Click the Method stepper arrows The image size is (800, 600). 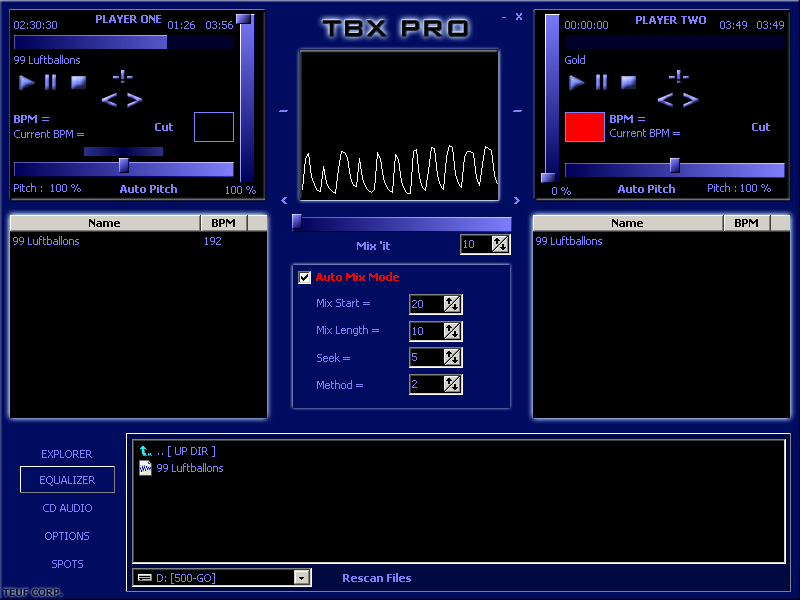(x=453, y=384)
